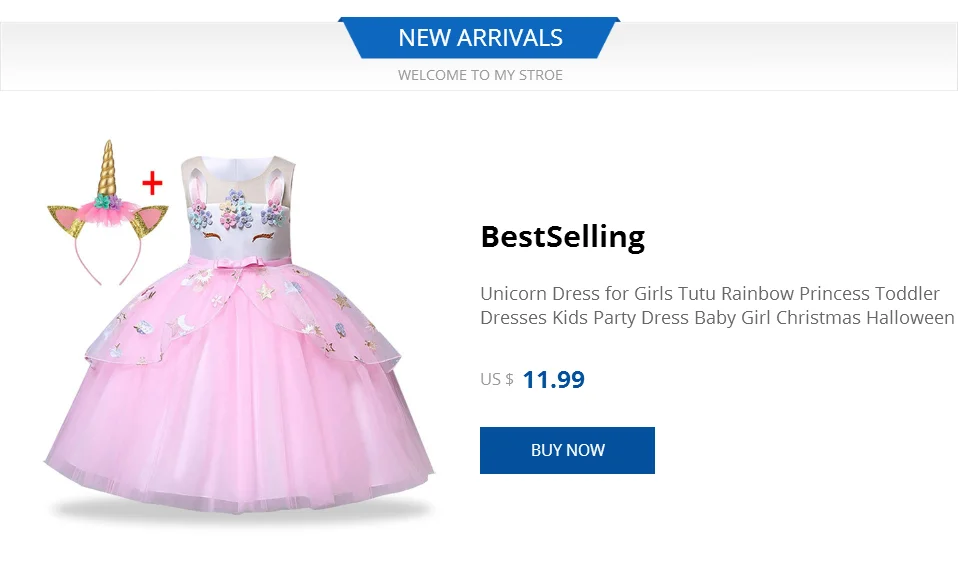Image resolution: width=958 pixels, height=583 pixels.
Task: Click the right glitter ear on headband
Action: tap(149, 221)
